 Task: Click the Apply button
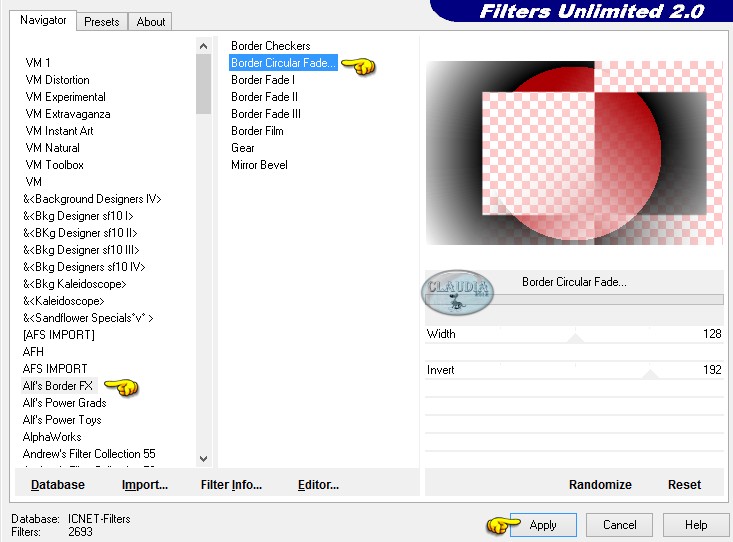tap(543, 525)
